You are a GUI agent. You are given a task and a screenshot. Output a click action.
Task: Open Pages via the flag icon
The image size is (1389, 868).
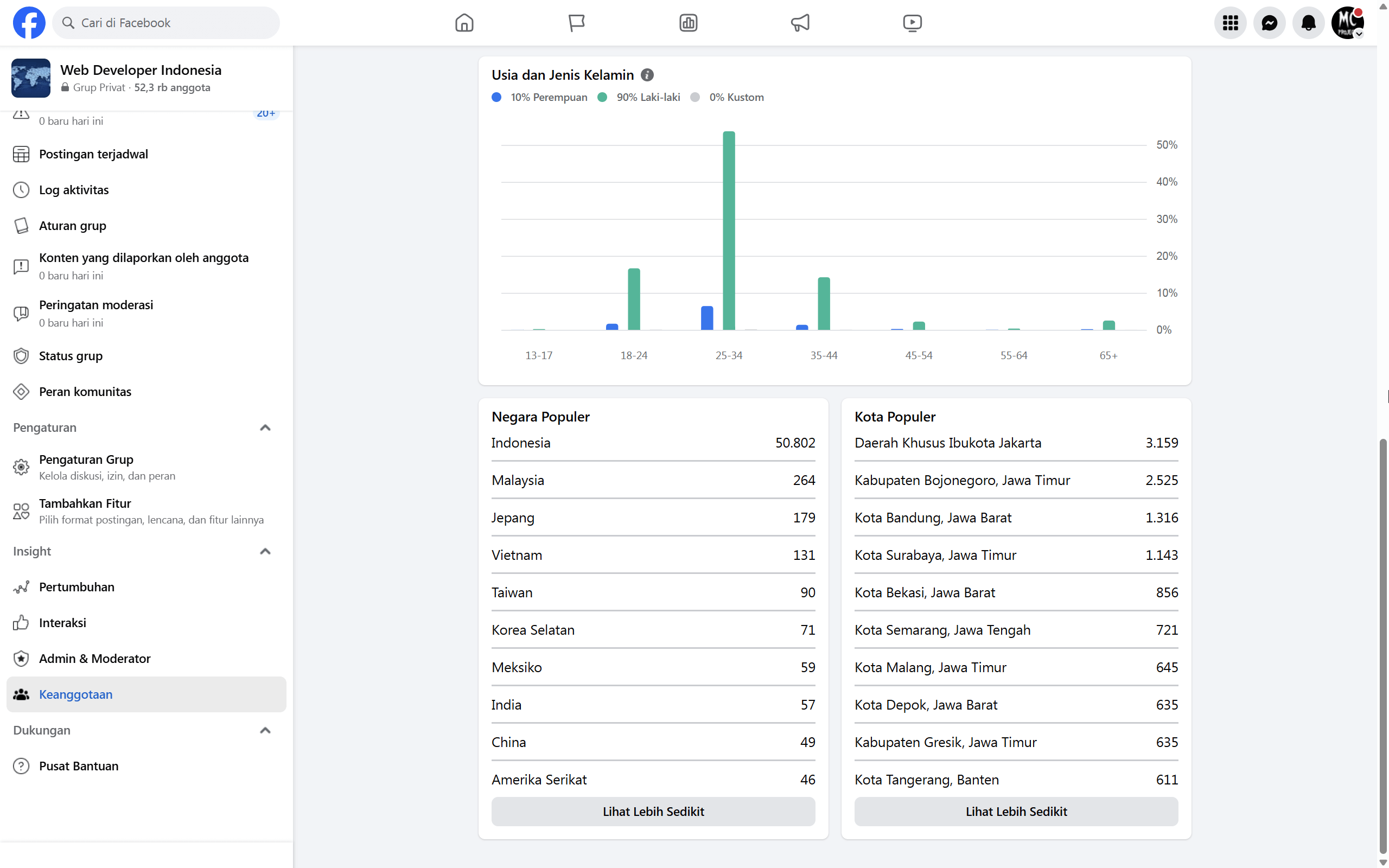pos(576,23)
